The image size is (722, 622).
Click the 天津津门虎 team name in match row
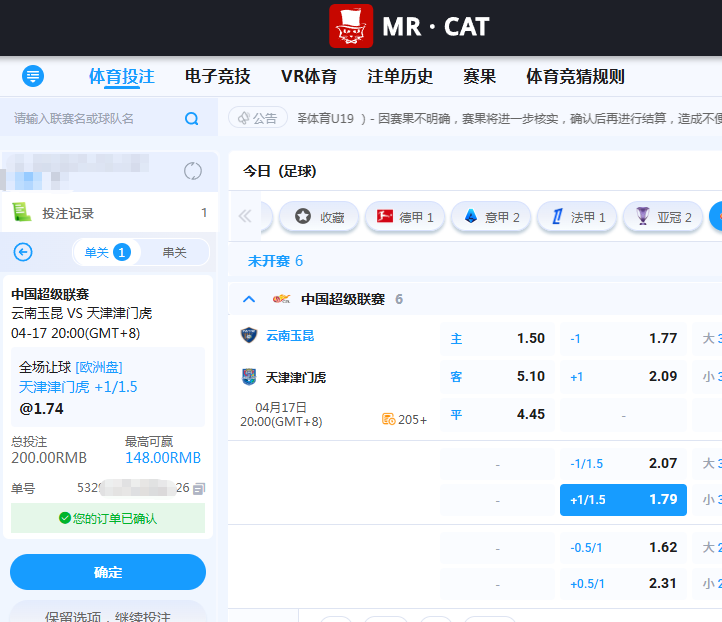pos(296,378)
